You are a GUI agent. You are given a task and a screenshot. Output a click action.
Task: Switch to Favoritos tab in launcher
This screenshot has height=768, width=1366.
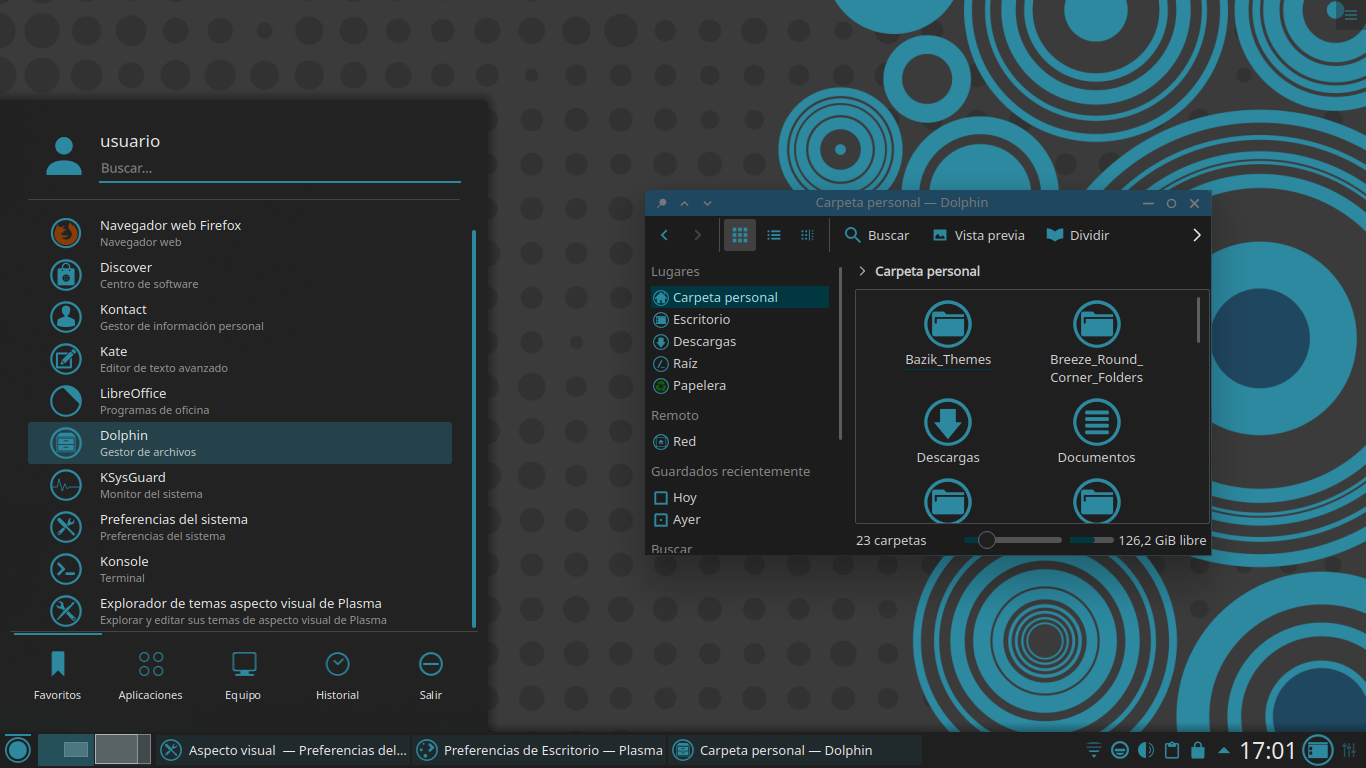(57, 675)
